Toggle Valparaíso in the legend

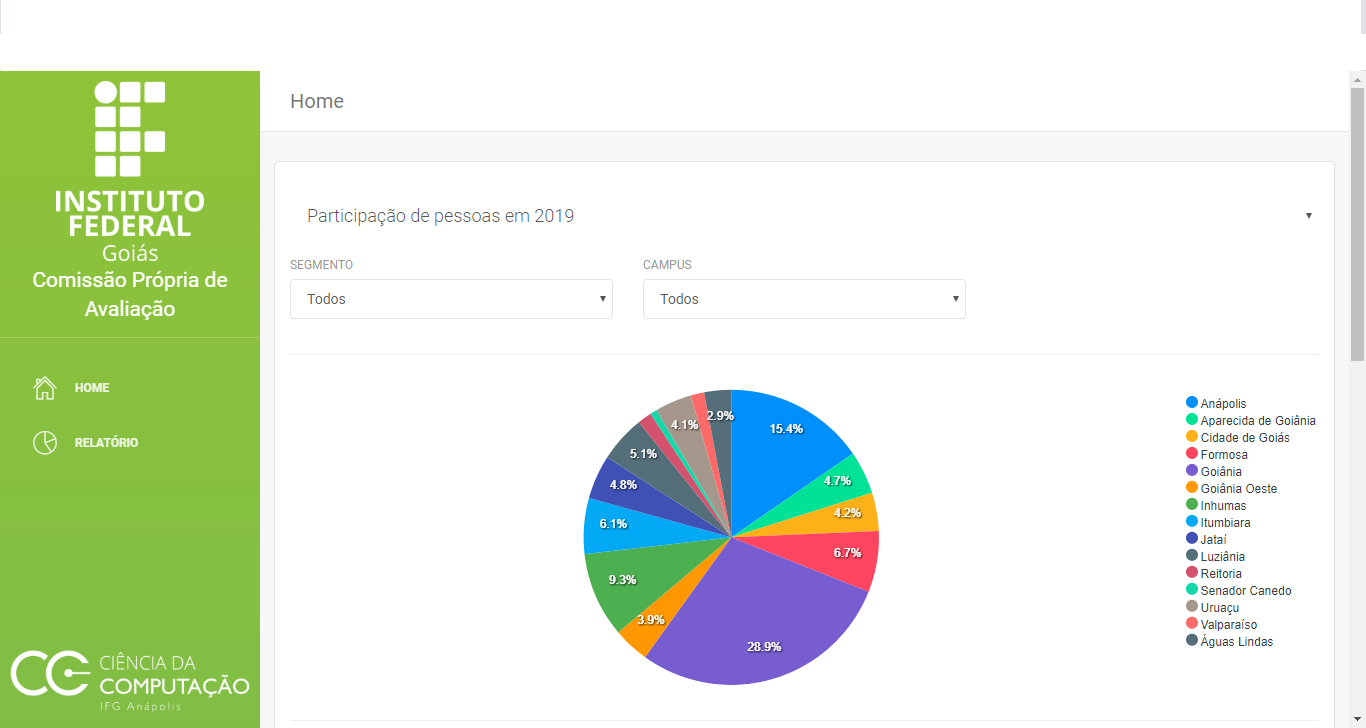click(x=1228, y=625)
